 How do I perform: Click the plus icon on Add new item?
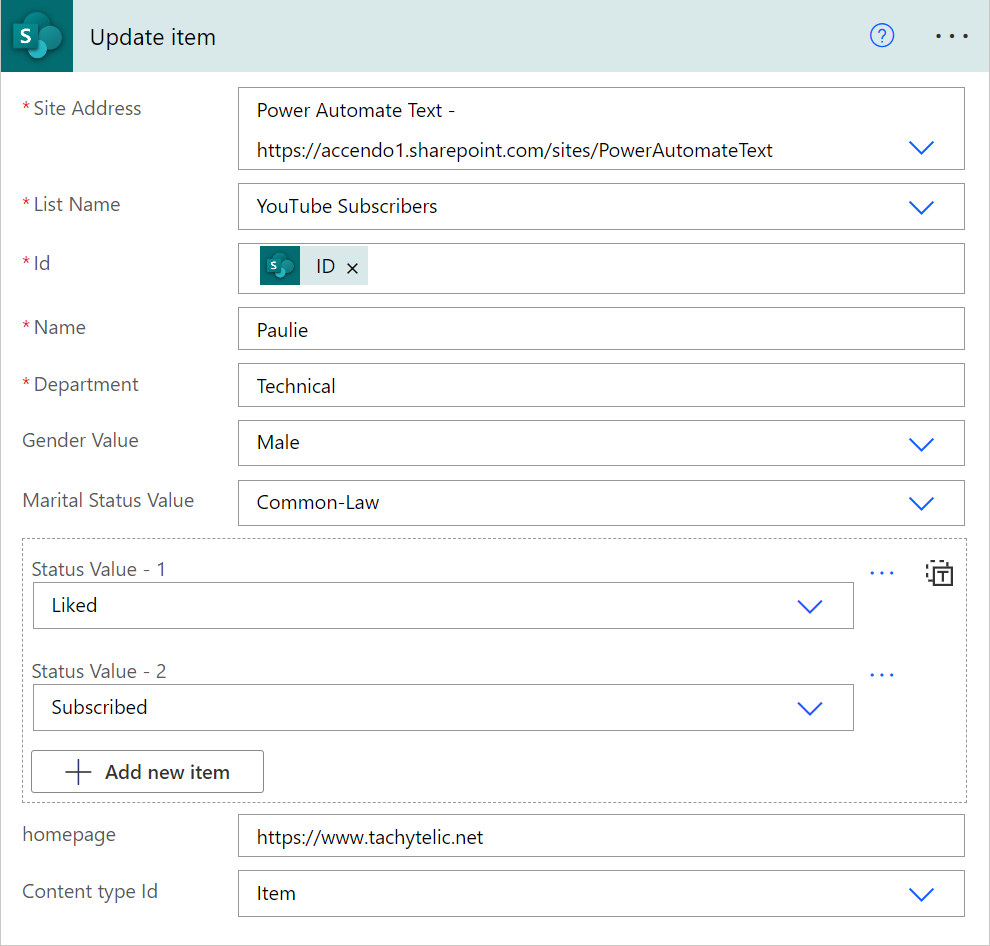tap(78, 771)
